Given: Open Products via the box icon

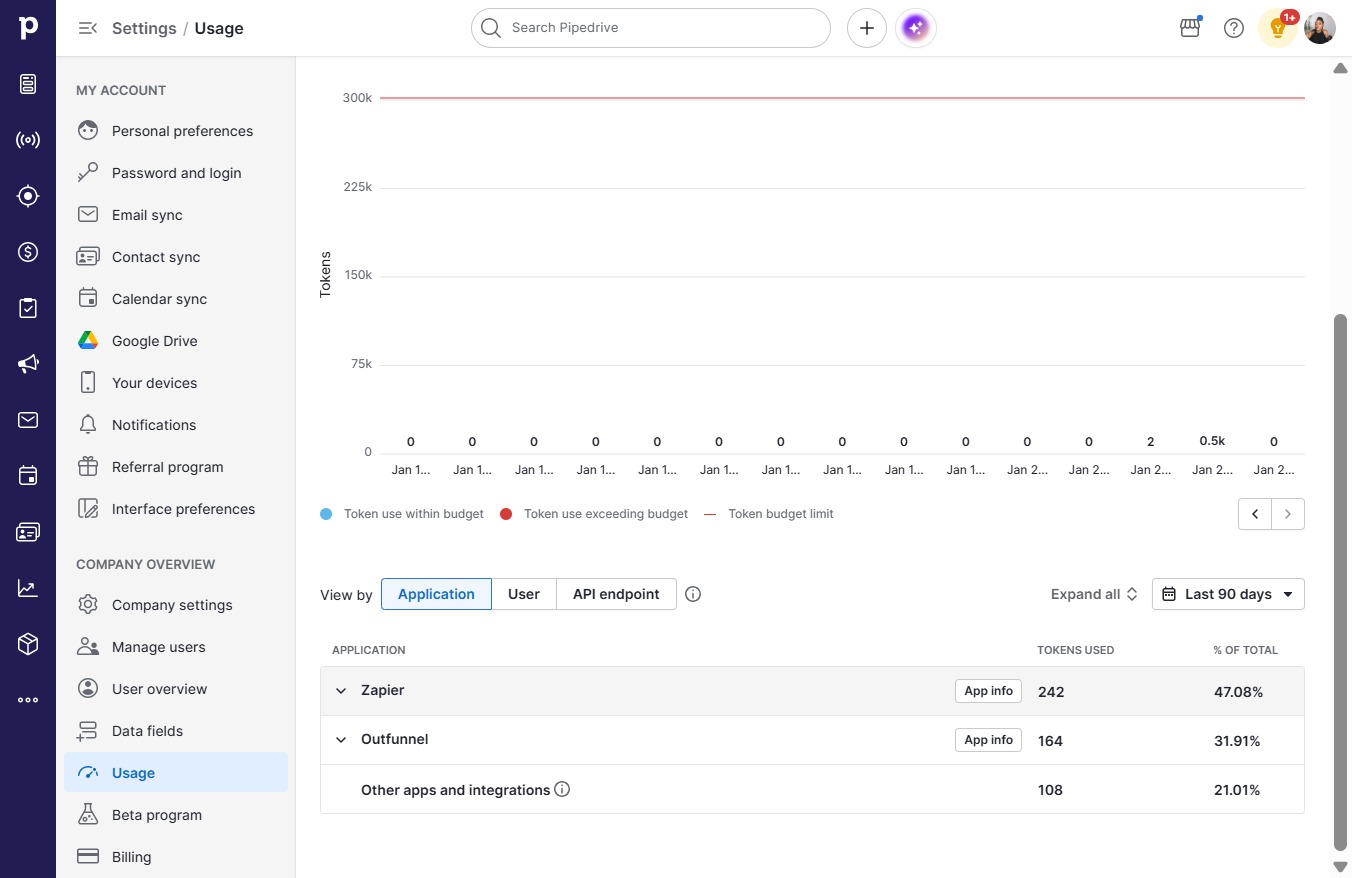Looking at the screenshot, I should tap(28, 644).
